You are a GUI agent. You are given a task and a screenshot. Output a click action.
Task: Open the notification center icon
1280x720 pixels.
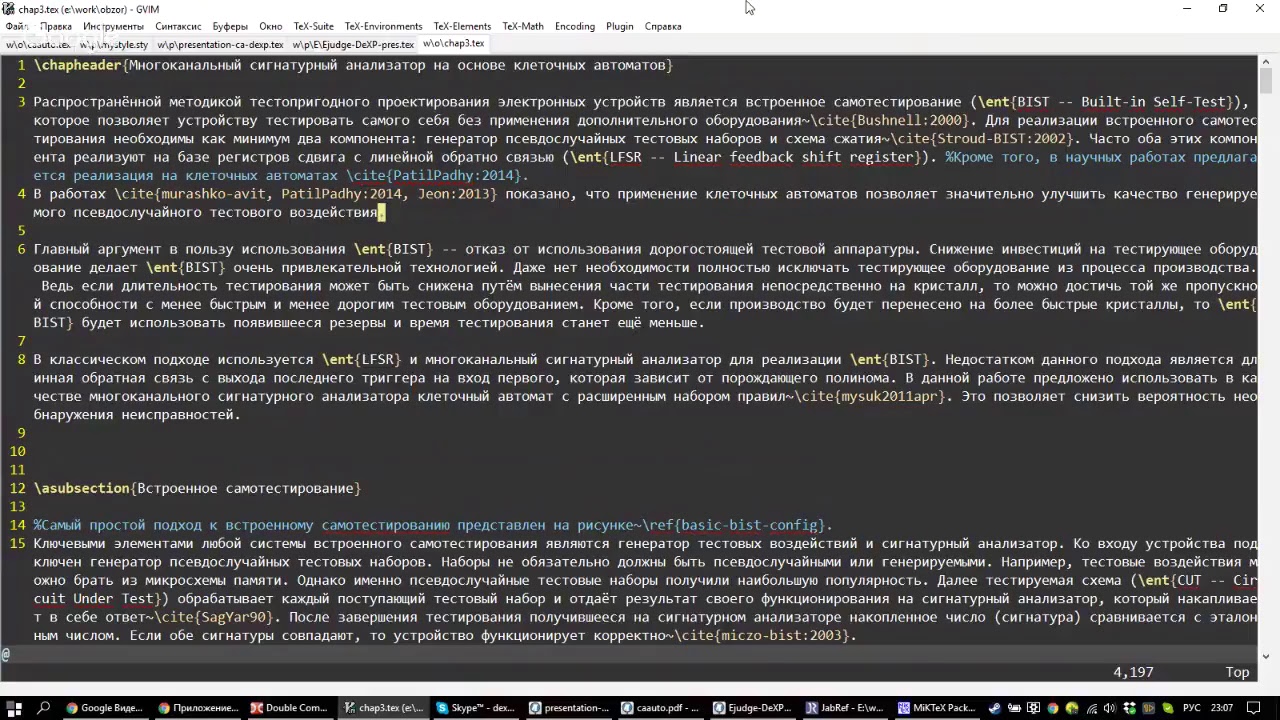point(1254,708)
